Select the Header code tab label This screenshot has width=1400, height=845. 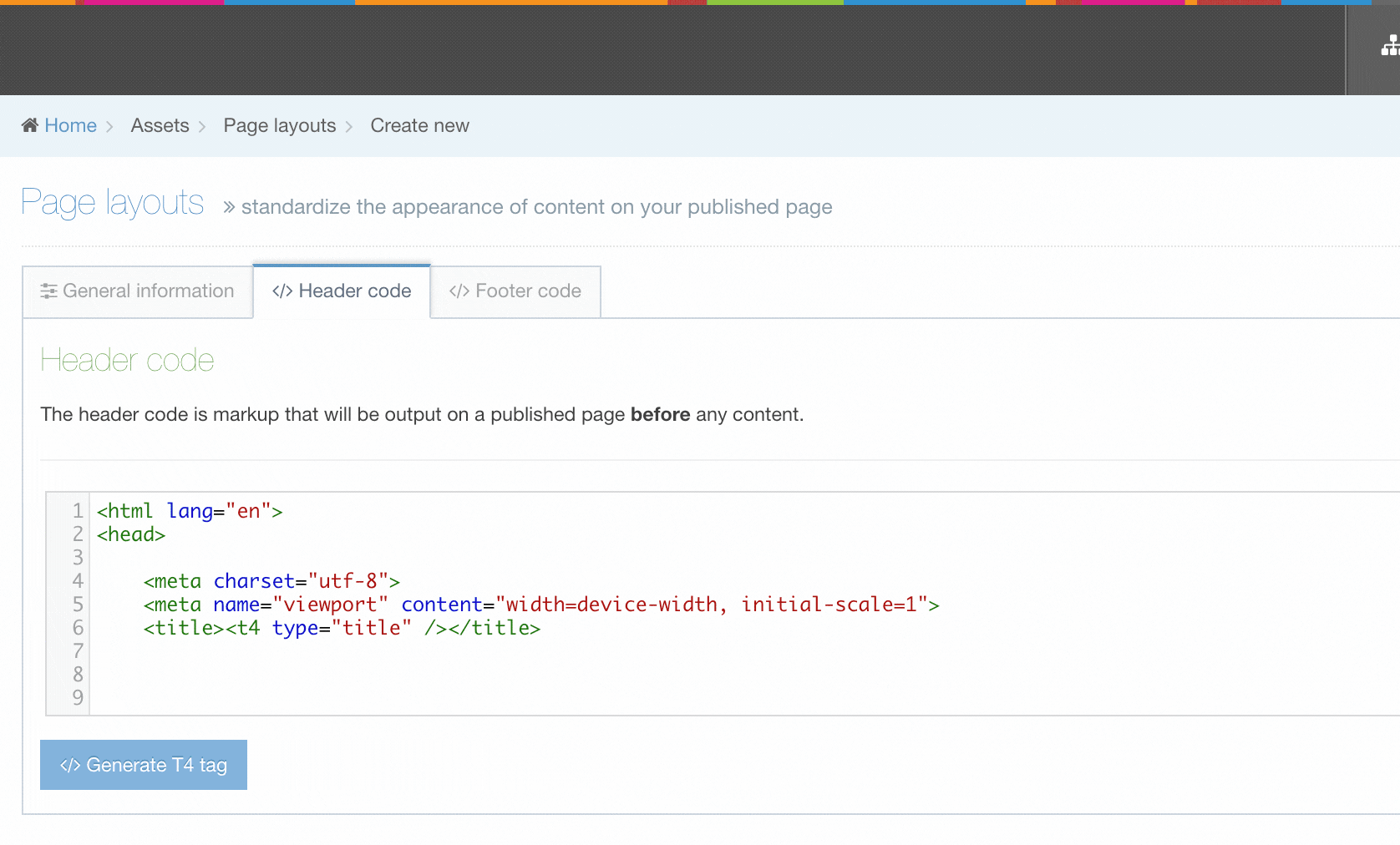click(x=354, y=291)
